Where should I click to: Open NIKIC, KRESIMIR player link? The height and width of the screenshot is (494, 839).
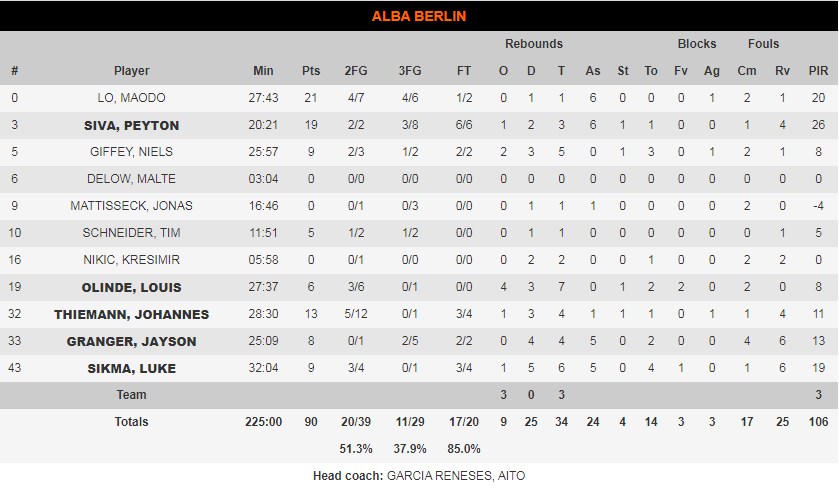tap(131, 260)
